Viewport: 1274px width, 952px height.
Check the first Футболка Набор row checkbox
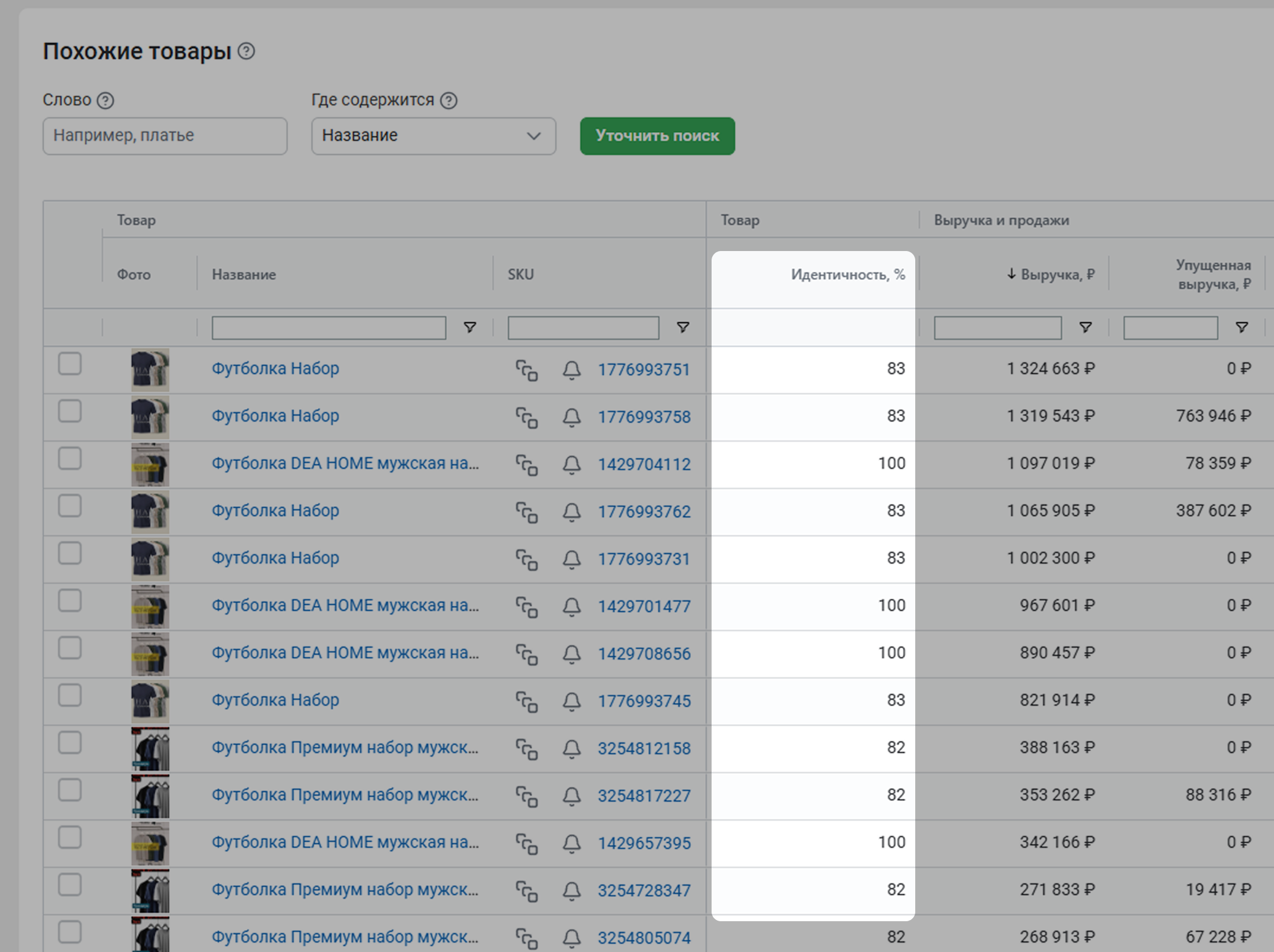(x=70, y=364)
